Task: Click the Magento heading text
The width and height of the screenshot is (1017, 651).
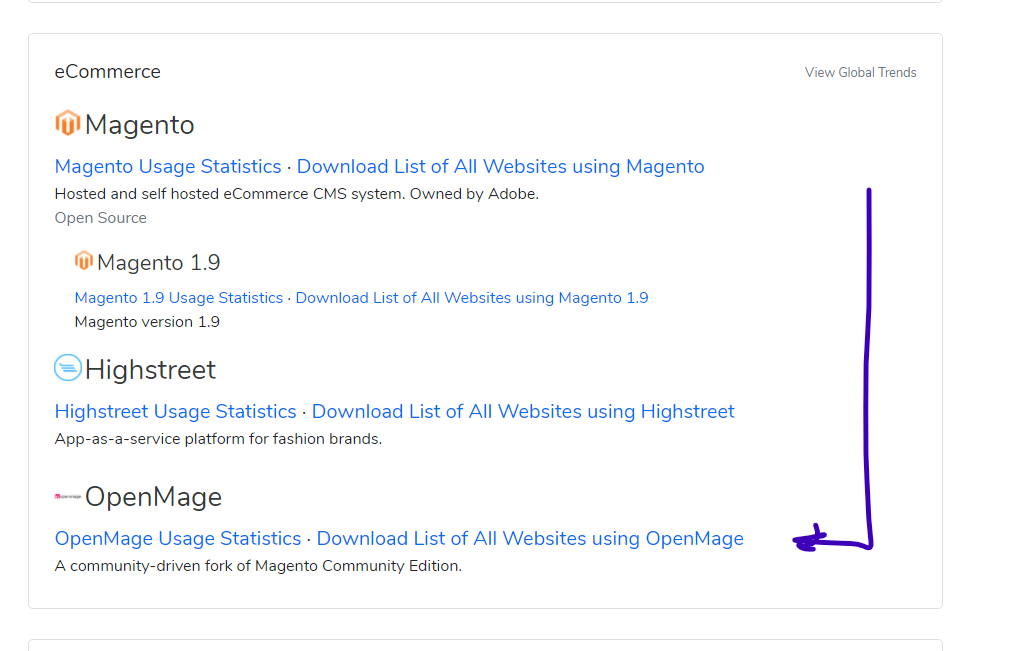Action: tap(139, 124)
